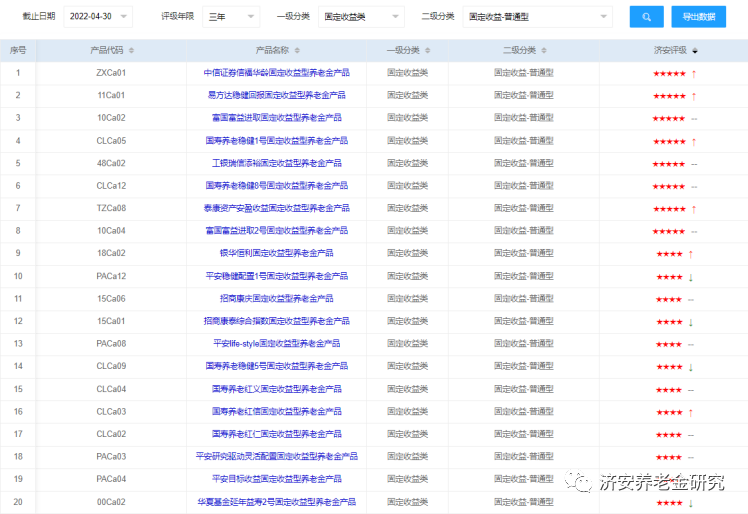Click product code ZXCa01 cell
The width and height of the screenshot is (748, 514).
111,73
